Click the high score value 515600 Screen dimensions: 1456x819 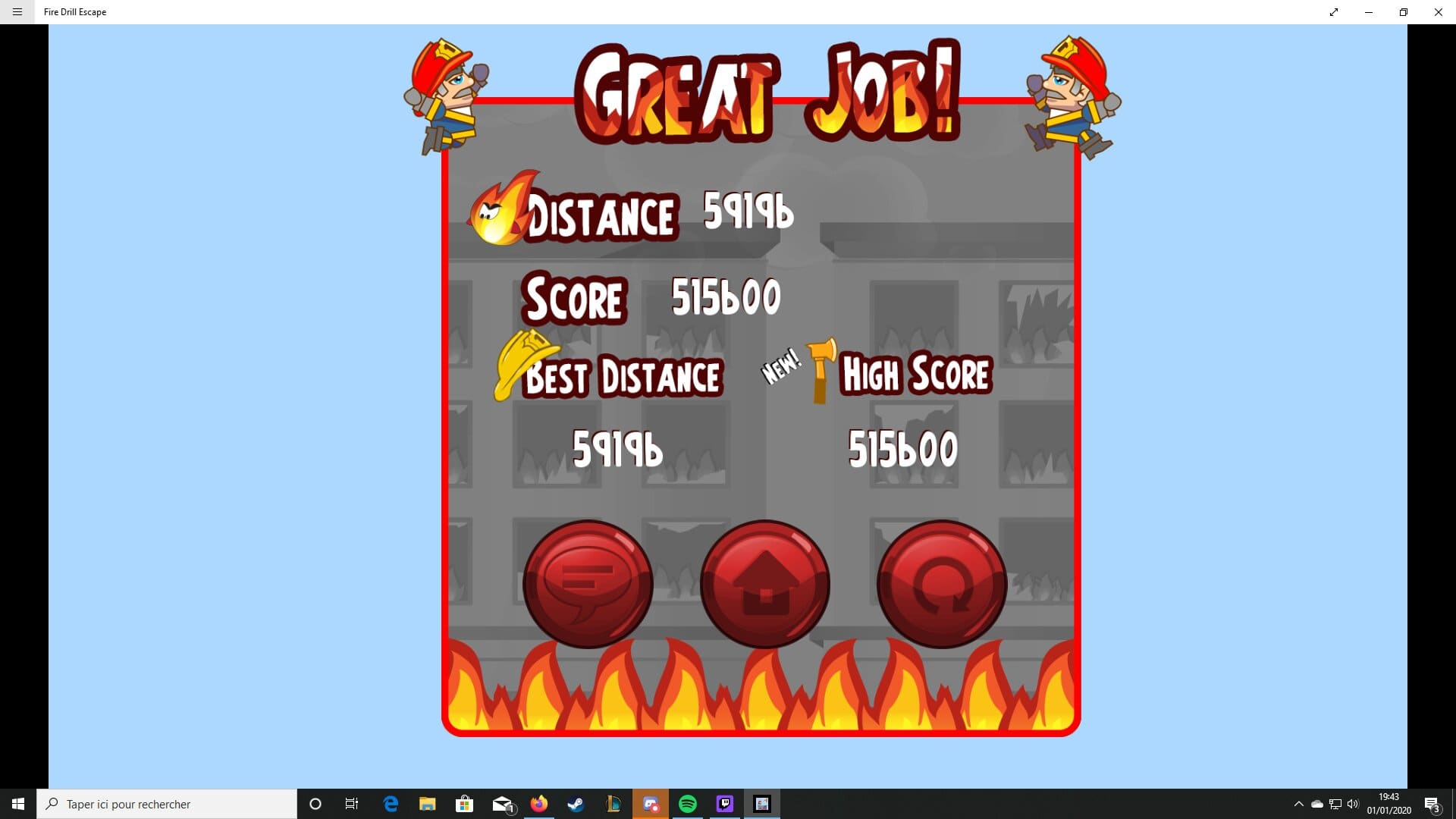click(902, 449)
